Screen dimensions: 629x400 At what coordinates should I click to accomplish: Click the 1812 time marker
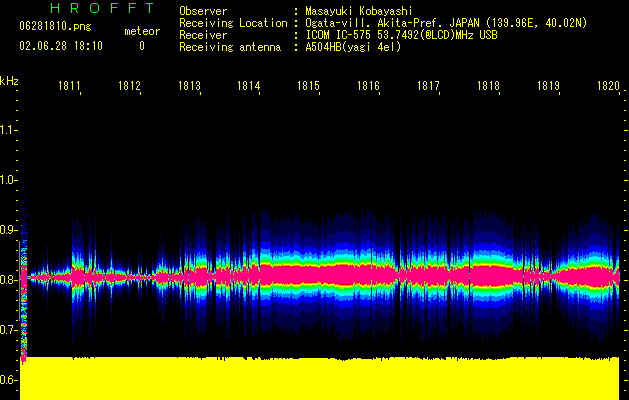point(129,86)
